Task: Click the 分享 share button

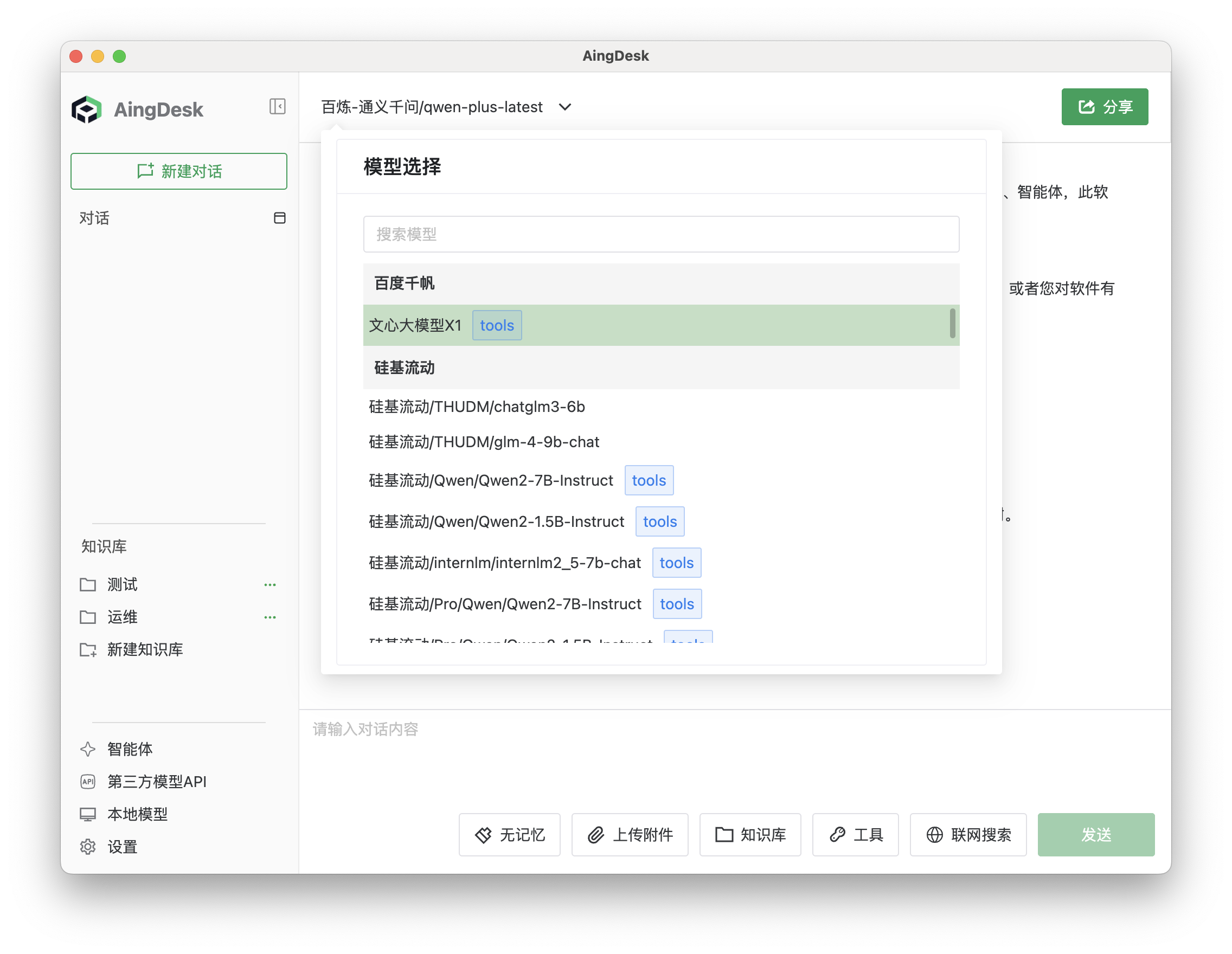Action: point(1104,107)
